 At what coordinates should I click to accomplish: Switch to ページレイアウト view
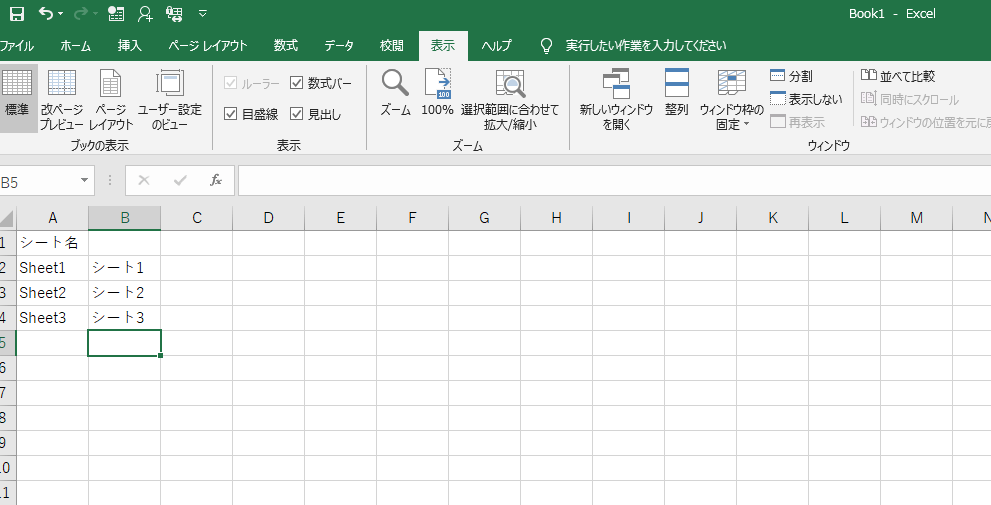coord(111,100)
